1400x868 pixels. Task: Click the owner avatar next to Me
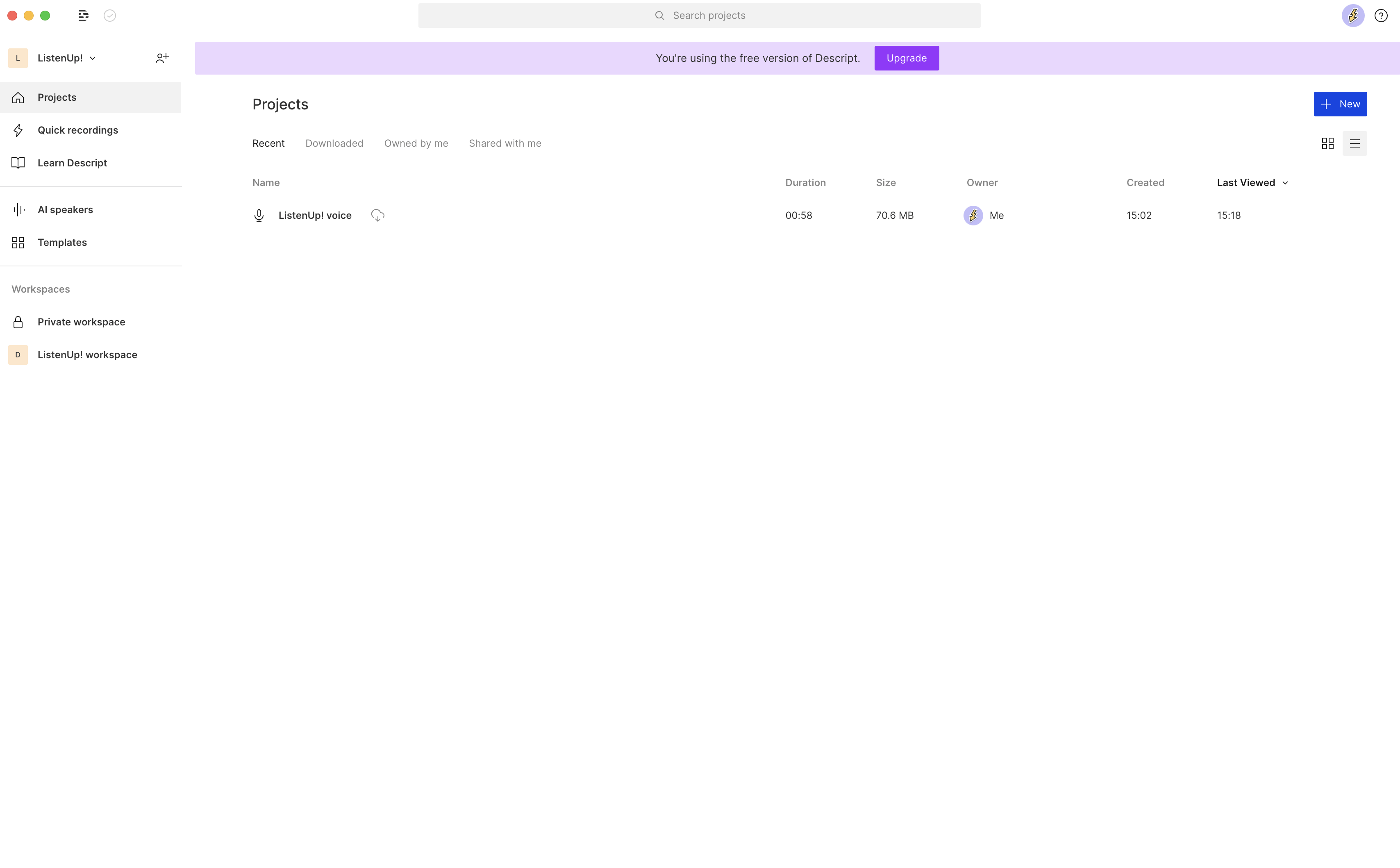click(973, 215)
